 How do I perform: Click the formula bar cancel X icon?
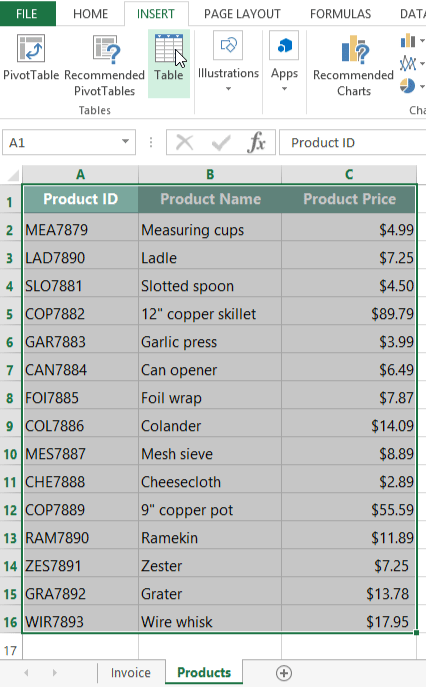(184, 142)
